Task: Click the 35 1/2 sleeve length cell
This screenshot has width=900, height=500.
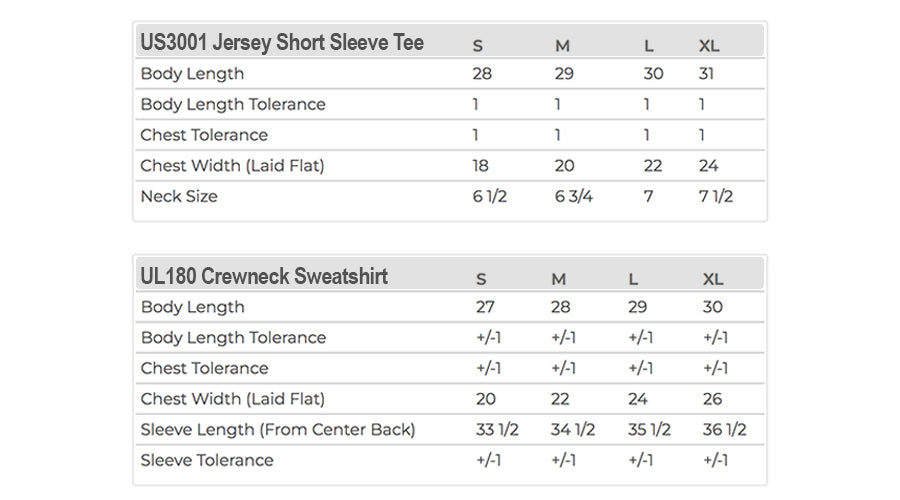Action: (650, 429)
